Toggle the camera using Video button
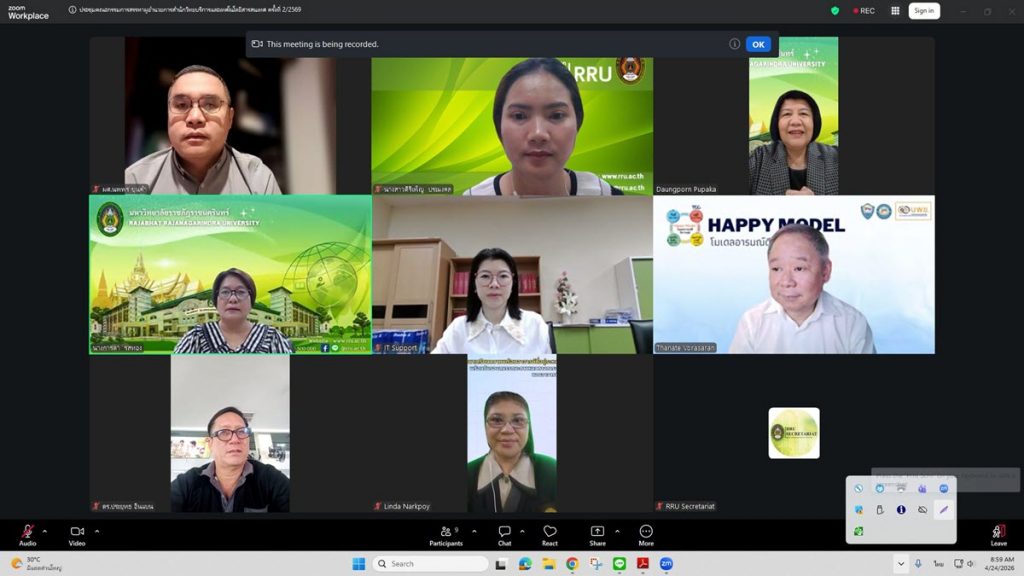 pyautogui.click(x=77, y=532)
